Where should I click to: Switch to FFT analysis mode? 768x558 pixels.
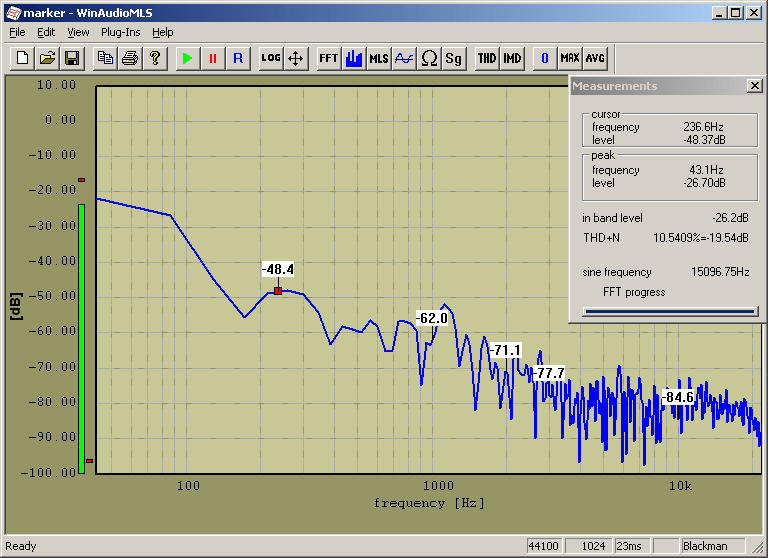pos(328,58)
